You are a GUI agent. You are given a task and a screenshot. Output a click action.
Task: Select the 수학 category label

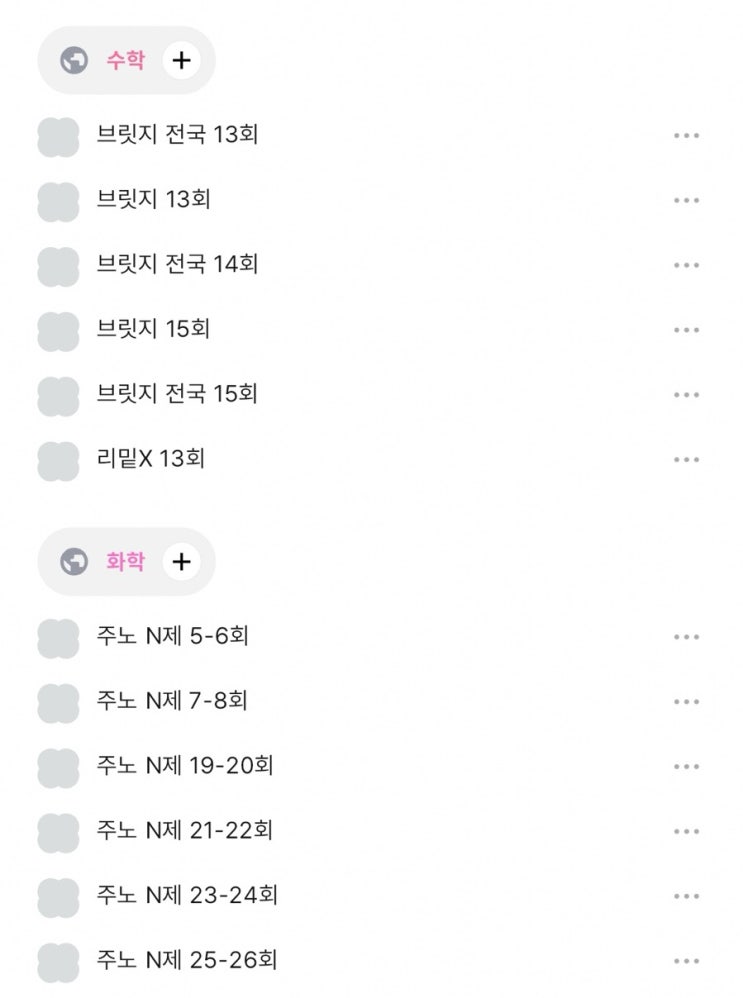pos(126,61)
